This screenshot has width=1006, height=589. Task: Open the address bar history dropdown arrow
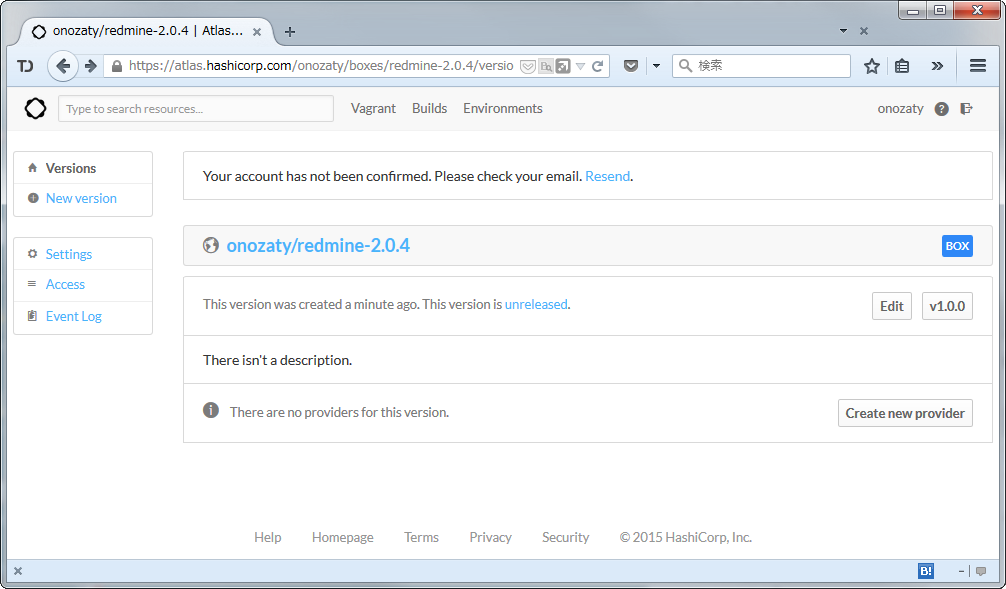(x=581, y=66)
